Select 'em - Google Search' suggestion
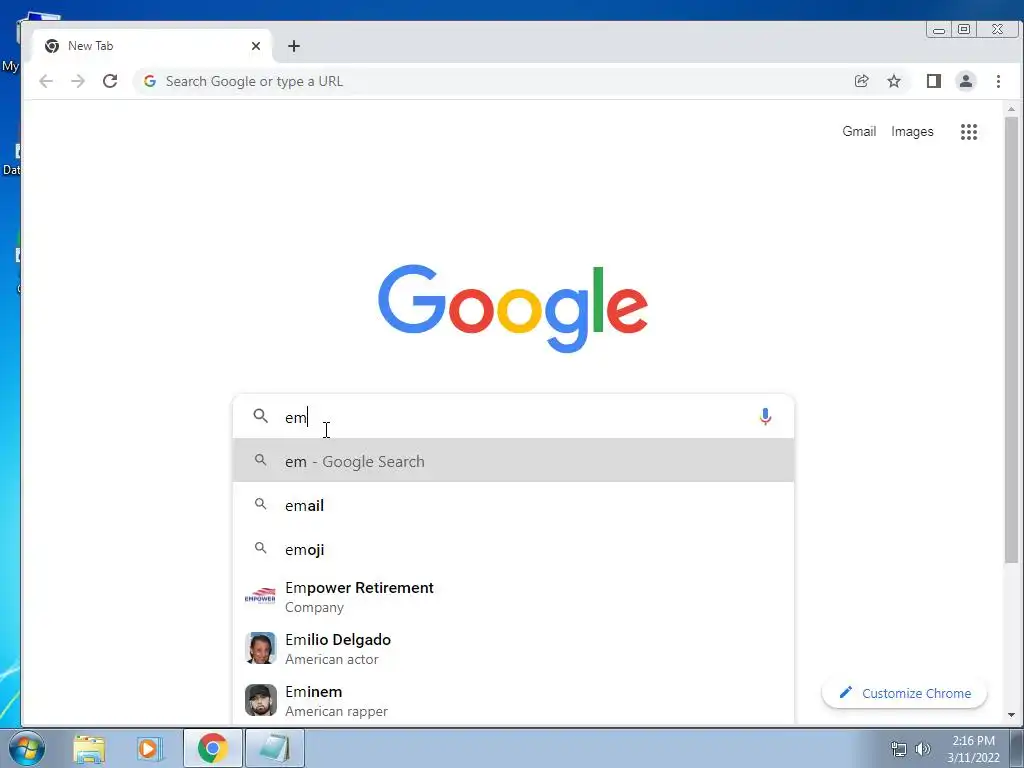This screenshot has width=1024, height=768. (x=513, y=461)
